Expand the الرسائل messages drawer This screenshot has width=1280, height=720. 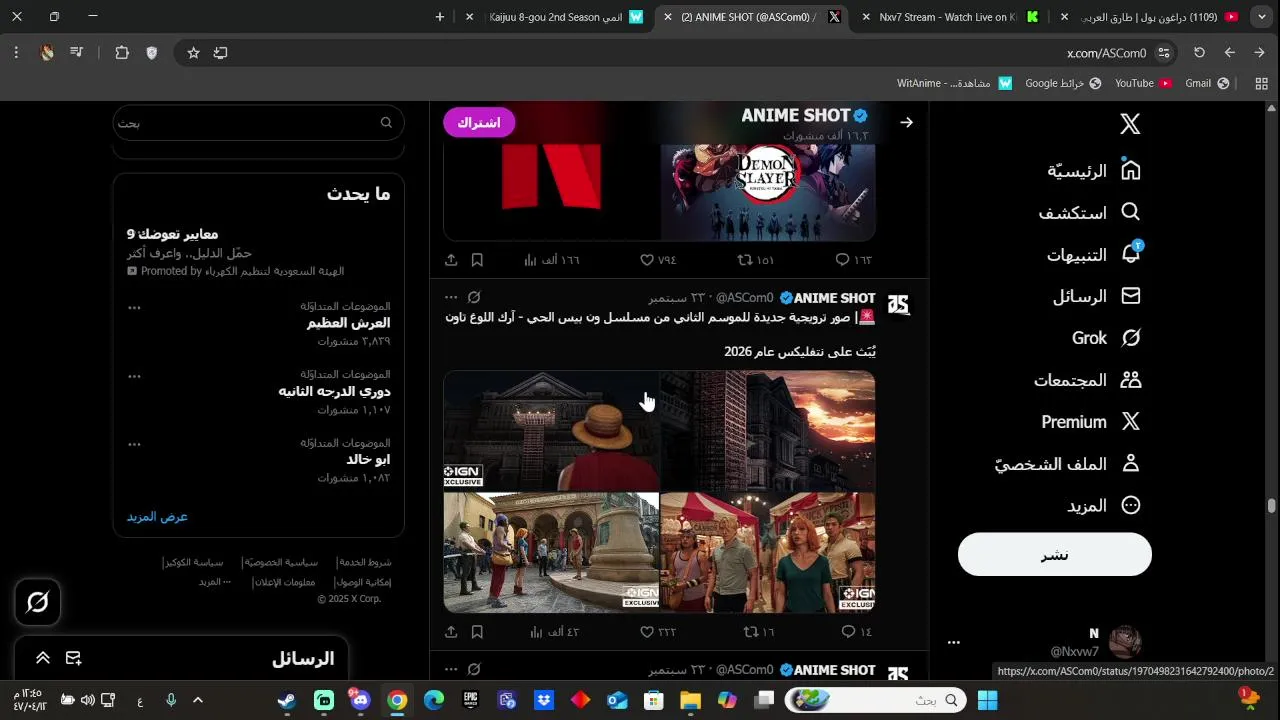(x=43, y=658)
